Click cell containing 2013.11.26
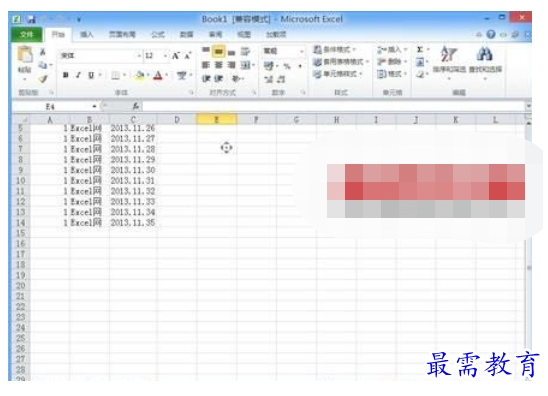Image resolution: width=548 pixels, height=396 pixels. (x=133, y=128)
